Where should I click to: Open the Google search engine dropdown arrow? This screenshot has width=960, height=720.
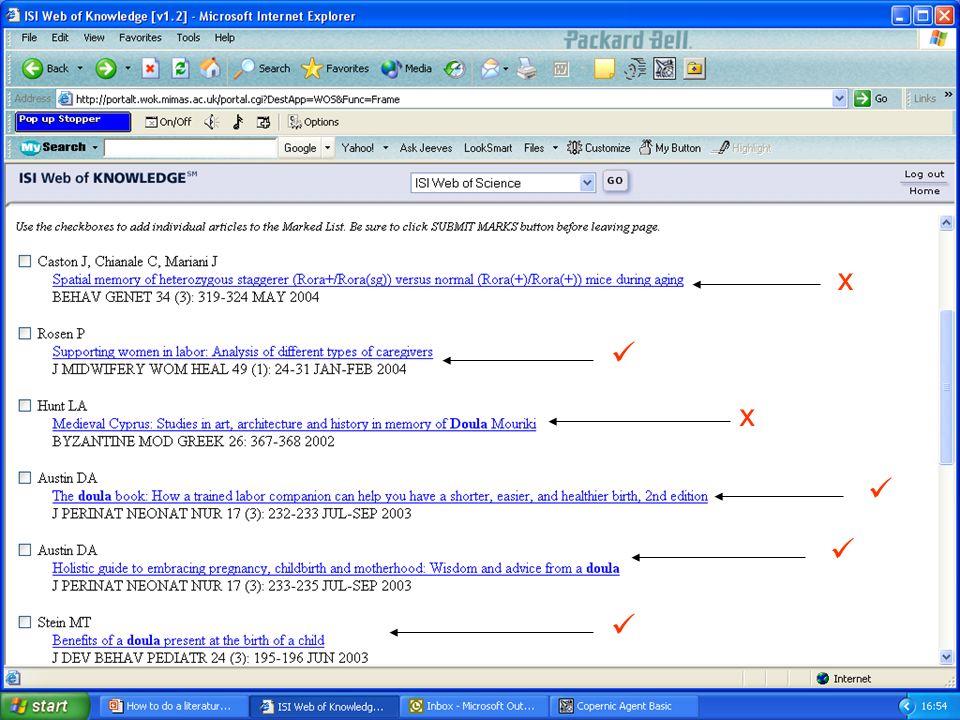[328, 148]
